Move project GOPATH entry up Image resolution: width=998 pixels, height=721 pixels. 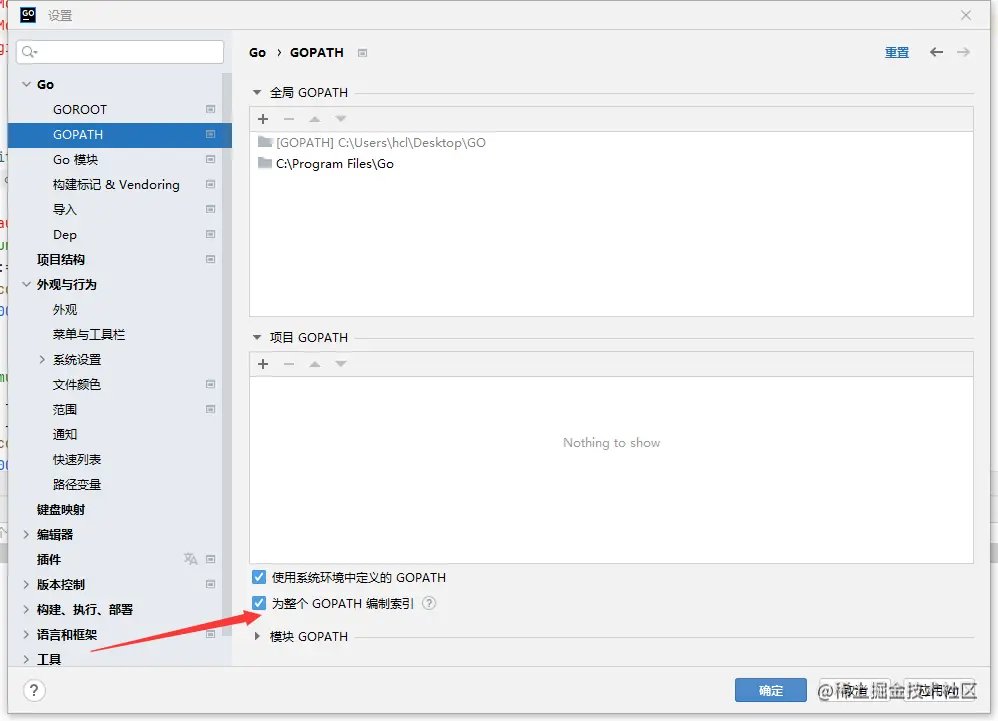click(314, 364)
